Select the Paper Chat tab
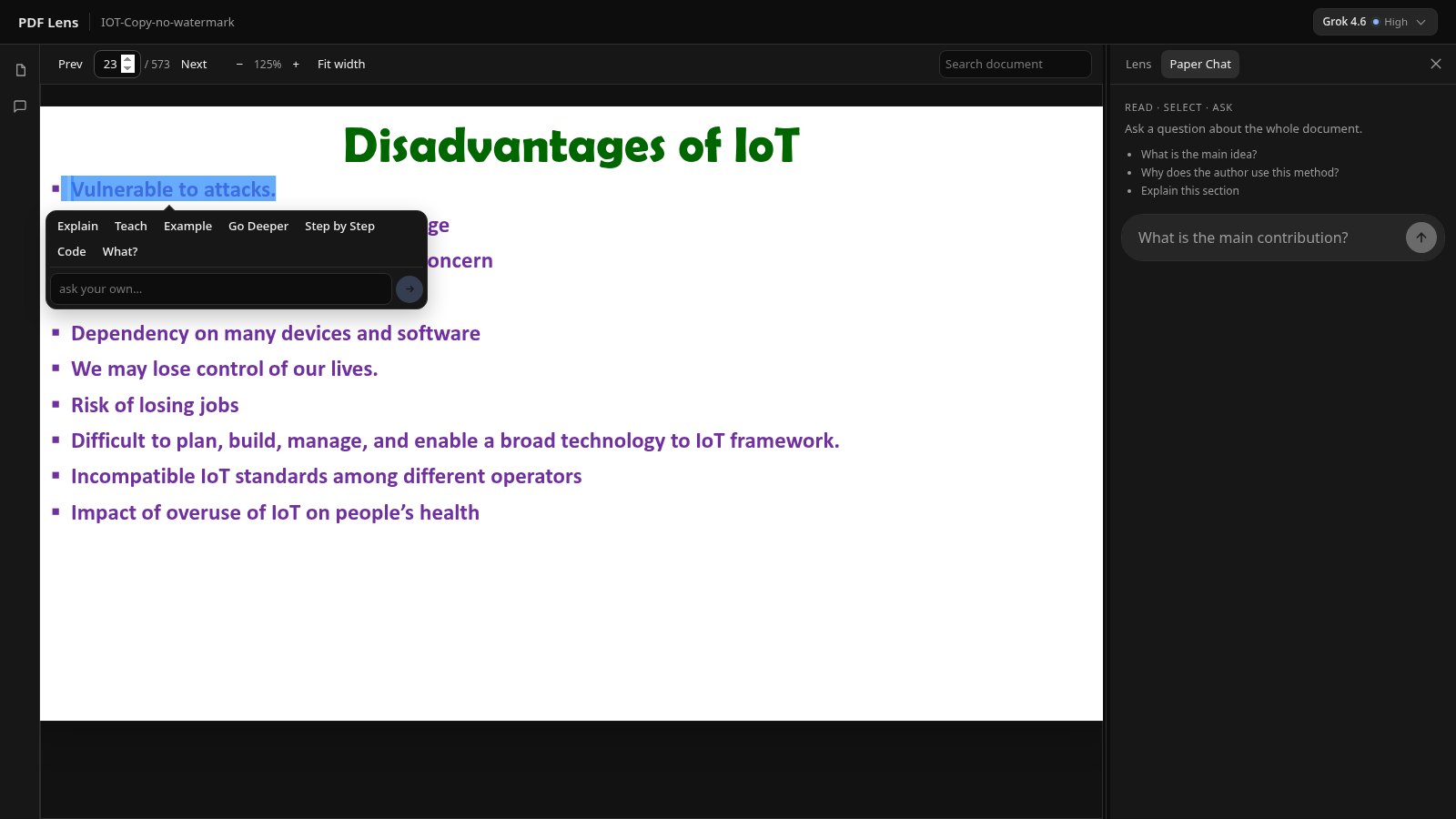The image size is (1456, 819). coord(1200,65)
